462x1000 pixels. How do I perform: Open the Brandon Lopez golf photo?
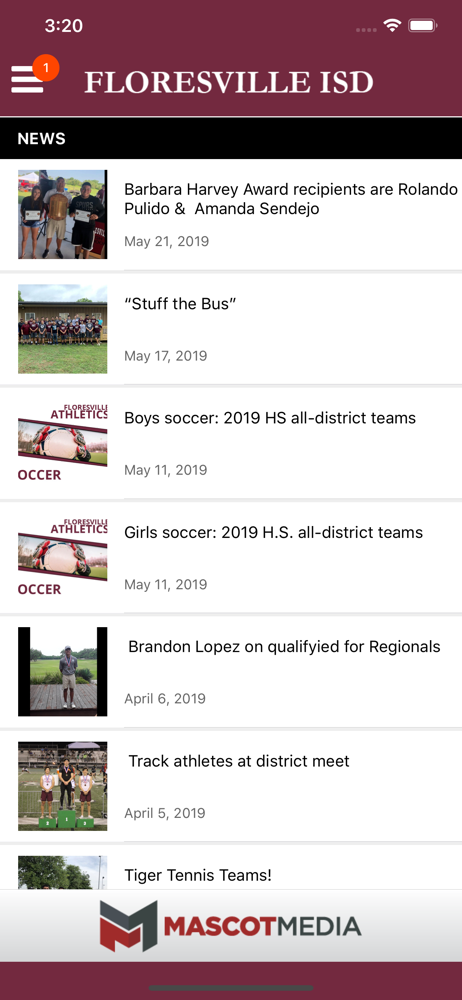(x=63, y=672)
